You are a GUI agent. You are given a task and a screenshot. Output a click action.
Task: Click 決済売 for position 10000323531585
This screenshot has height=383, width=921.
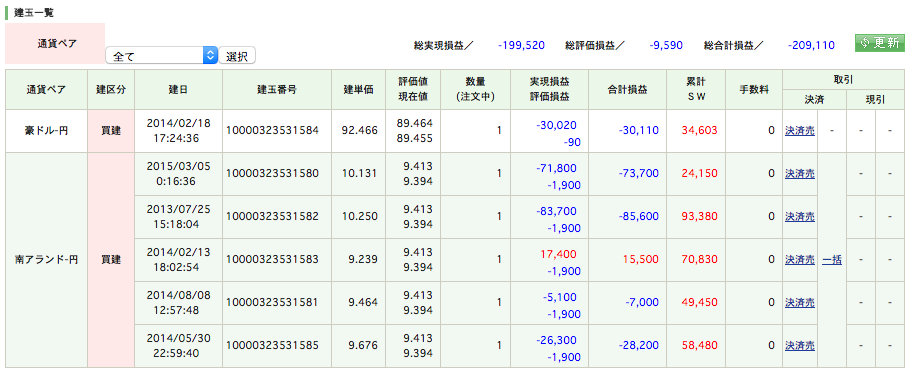pyautogui.click(x=800, y=345)
